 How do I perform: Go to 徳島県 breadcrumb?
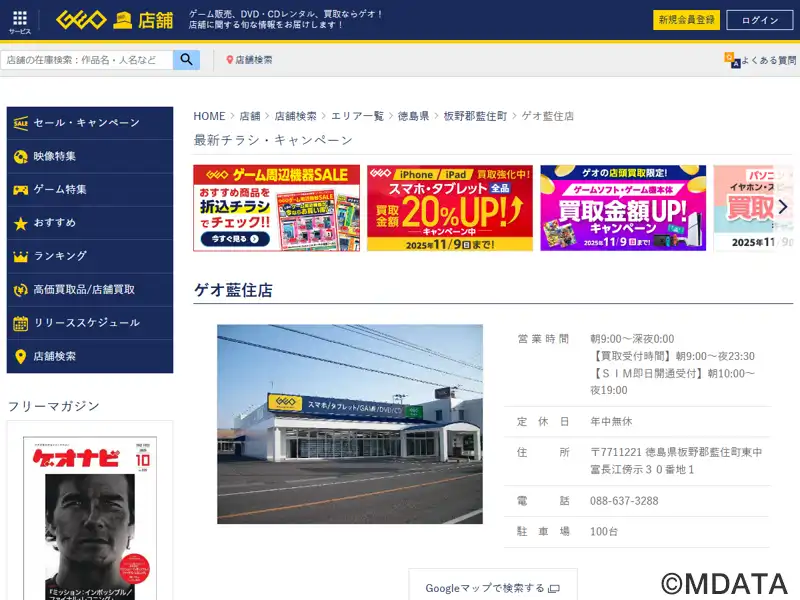click(413, 116)
